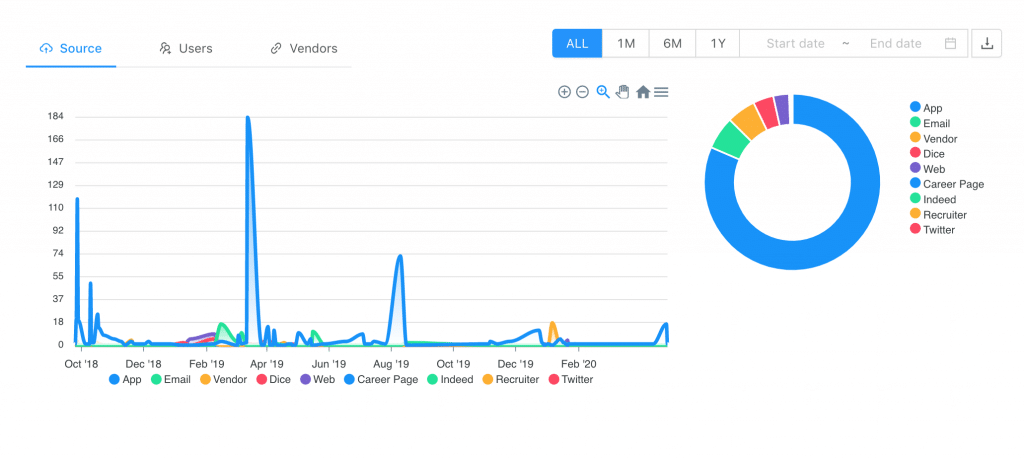This screenshot has height=459, width=1024.
Task: Click the orange Vendor donut segment
Action: pos(749,119)
